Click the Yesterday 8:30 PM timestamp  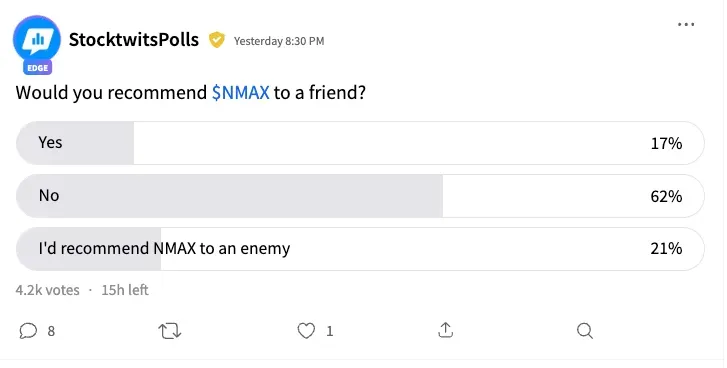coord(279,41)
